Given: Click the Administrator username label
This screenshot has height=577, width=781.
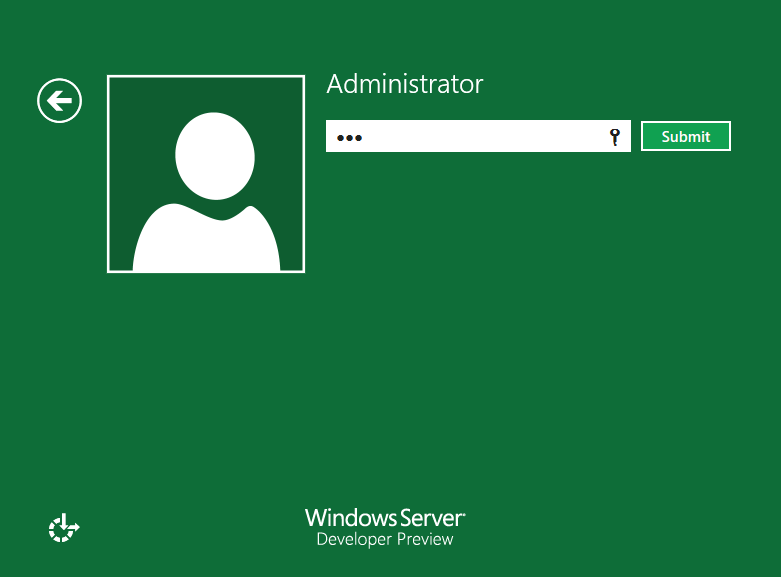Looking at the screenshot, I should click(x=405, y=85).
